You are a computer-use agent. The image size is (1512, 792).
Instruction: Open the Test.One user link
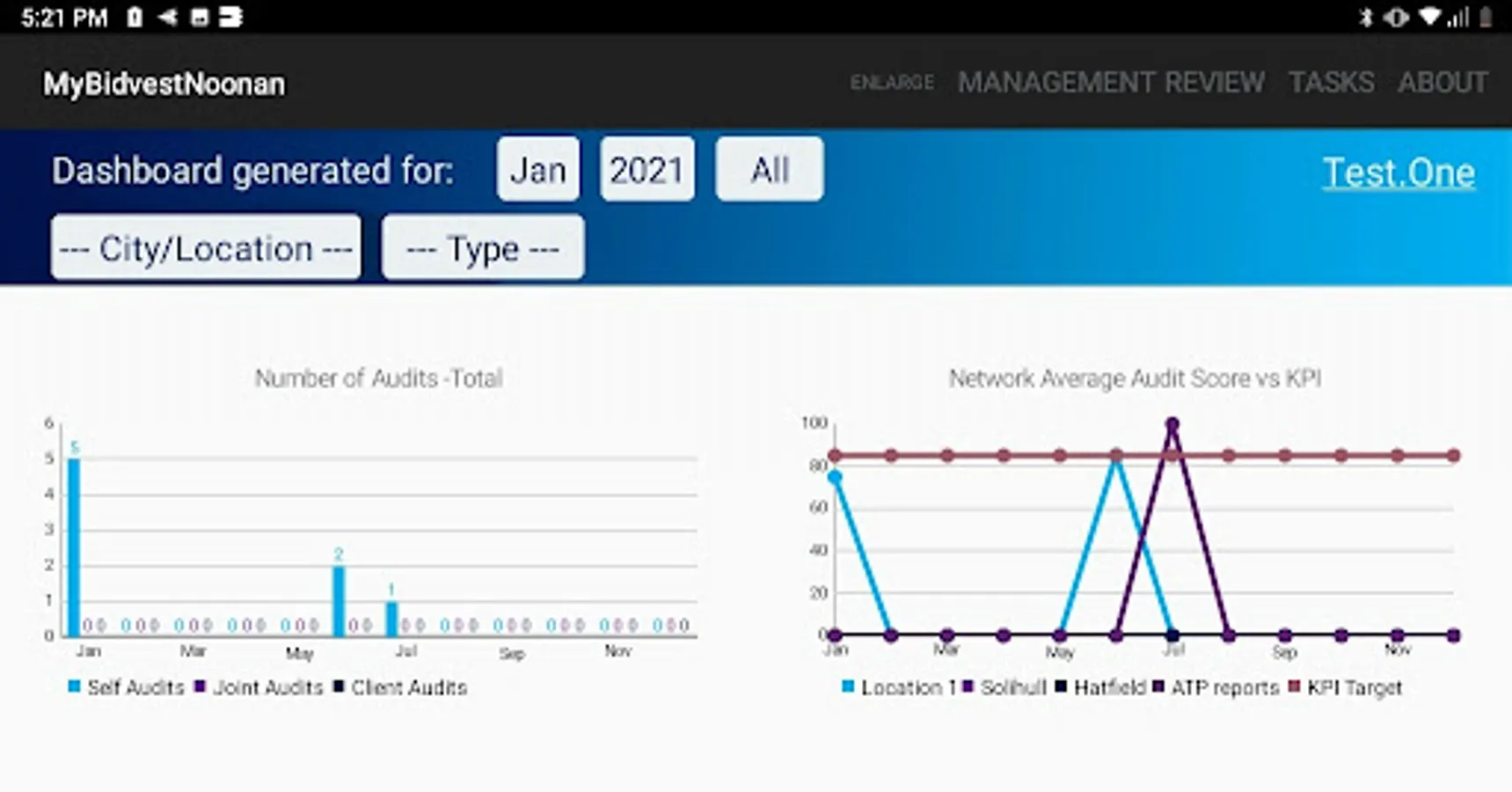tap(1399, 172)
